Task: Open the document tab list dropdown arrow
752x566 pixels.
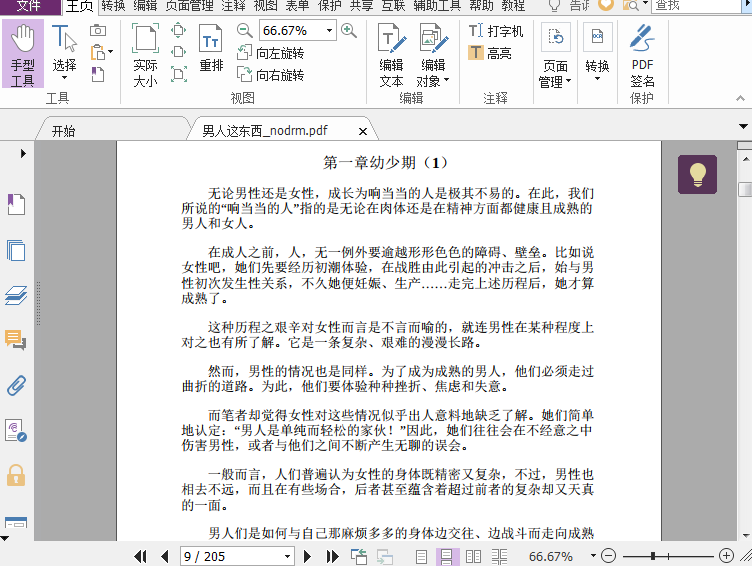Action: pyautogui.click(x=743, y=127)
